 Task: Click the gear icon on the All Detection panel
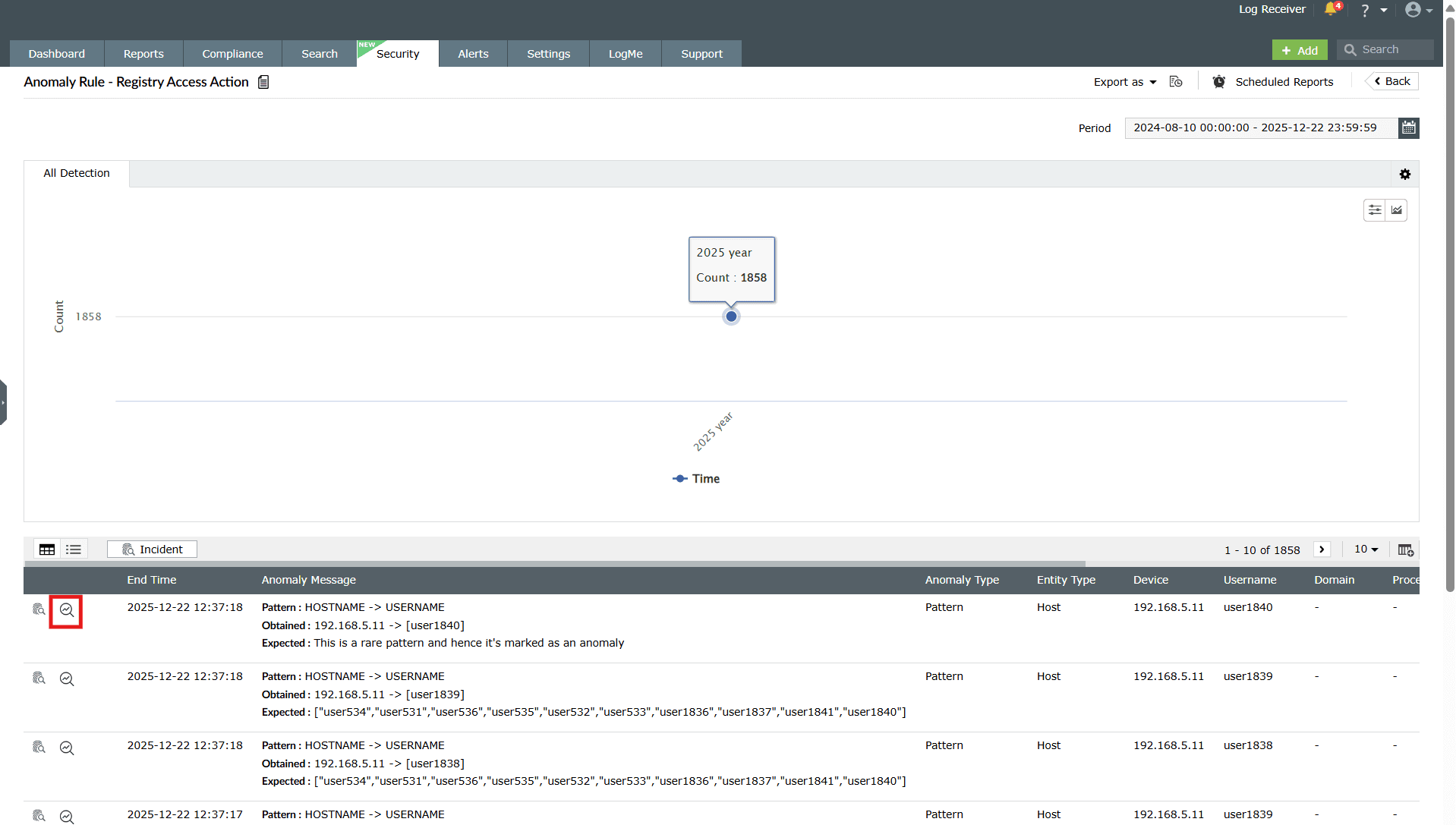[x=1405, y=174]
